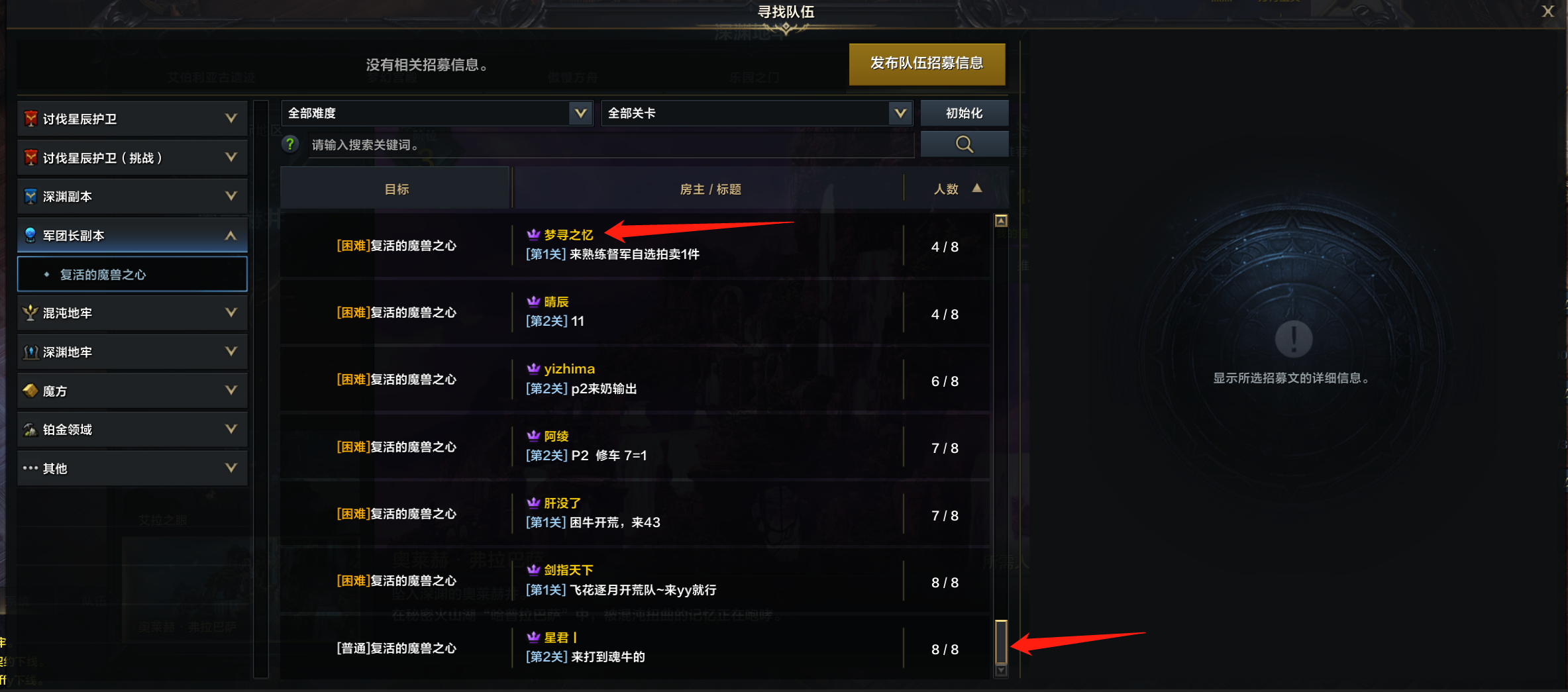Viewport: 1568px width, 692px height.
Task: Click the 魔方 cube category icon
Action: [x=30, y=391]
